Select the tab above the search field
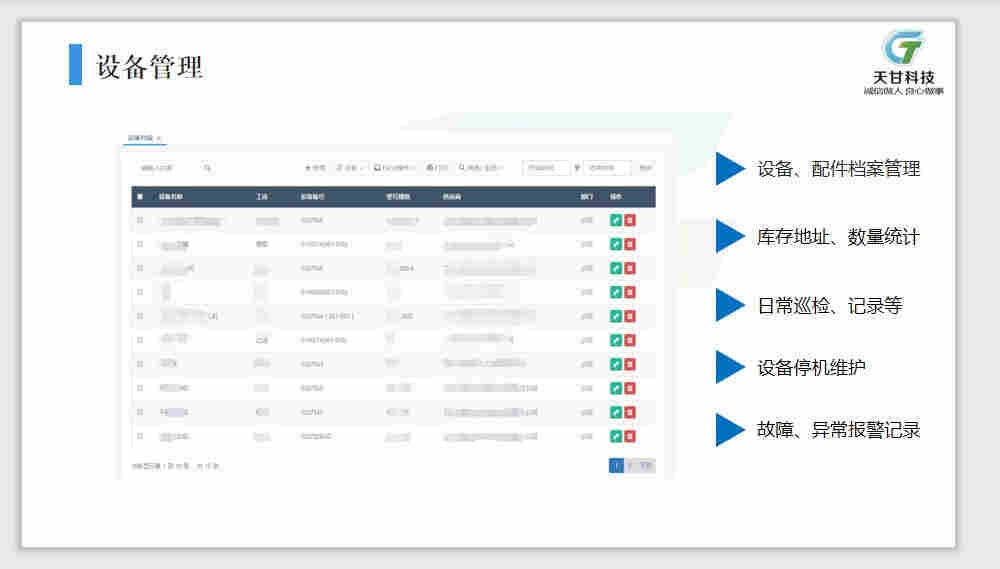Viewport: 1000px width, 569px height. point(139,138)
